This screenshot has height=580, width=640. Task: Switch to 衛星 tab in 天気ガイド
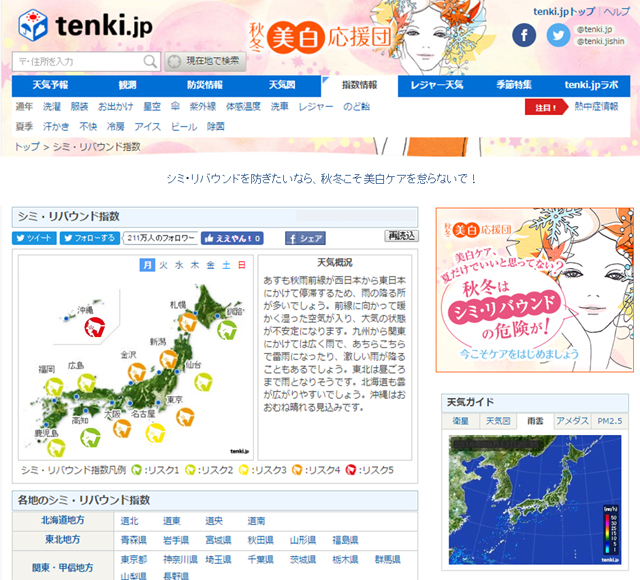coord(461,421)
